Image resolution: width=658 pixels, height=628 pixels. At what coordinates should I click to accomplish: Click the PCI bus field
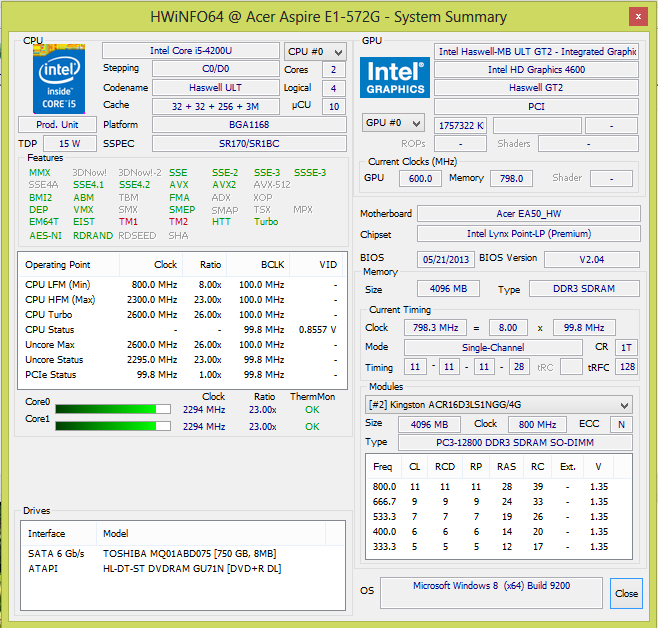tap(536, 107)
